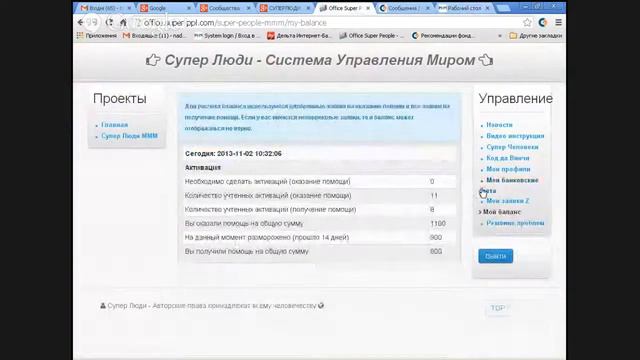Viewport: 640px width, 360px height.
Task: Switch to the Gmail Входящие tab
Action: (x=104, y=8)
